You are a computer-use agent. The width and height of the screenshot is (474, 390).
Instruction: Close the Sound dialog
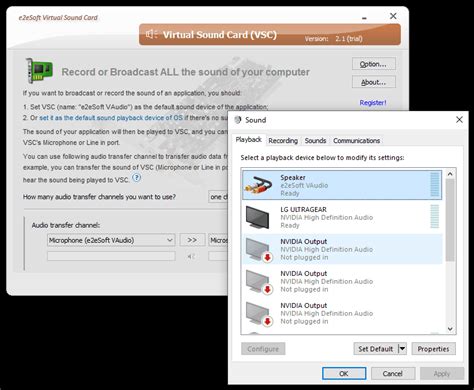coord(459,120)
